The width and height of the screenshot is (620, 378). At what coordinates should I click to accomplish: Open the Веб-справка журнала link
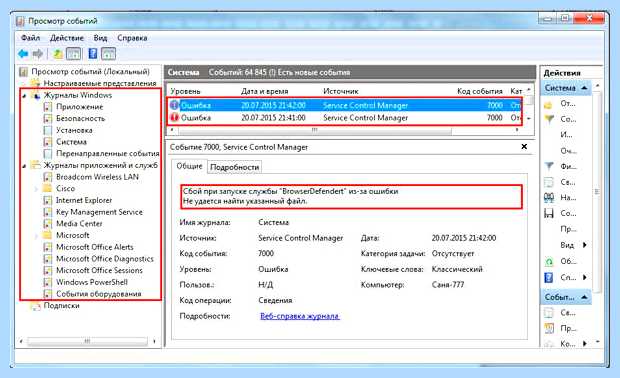click(x=300, y=316)
